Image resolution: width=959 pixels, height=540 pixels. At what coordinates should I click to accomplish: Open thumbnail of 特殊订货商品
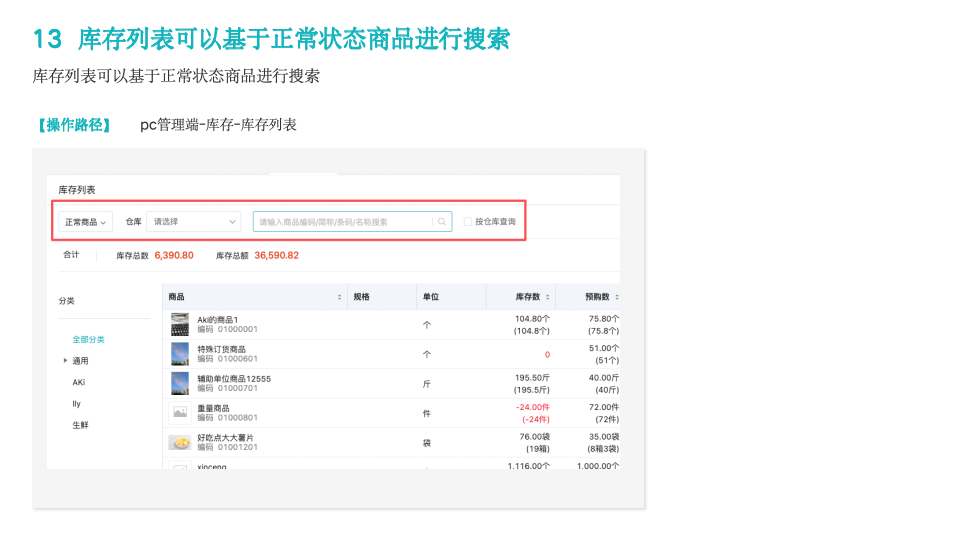pos(180,354)
